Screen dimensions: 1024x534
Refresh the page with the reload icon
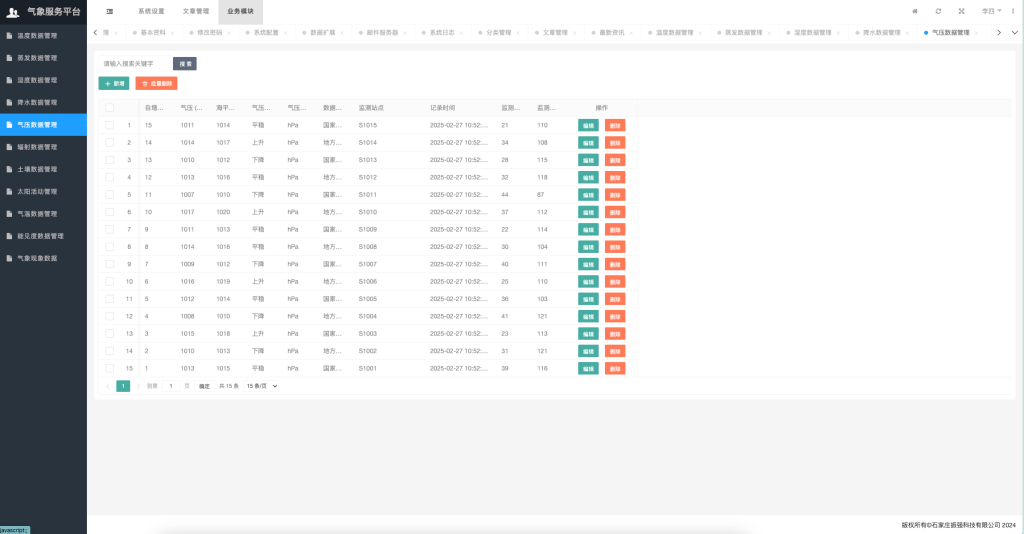(938, 11)
